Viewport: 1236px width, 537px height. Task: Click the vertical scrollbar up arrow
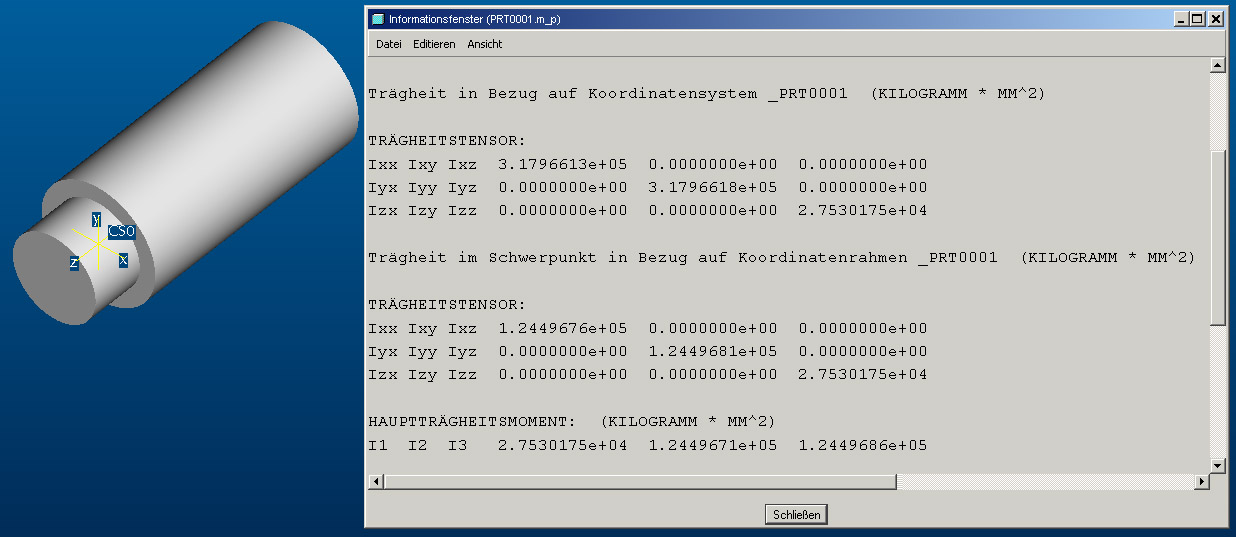pos(1218,66)
